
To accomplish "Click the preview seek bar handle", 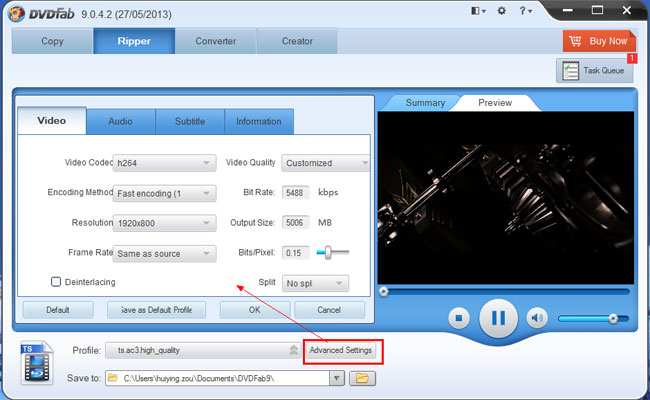I will [x=383, y=292].
